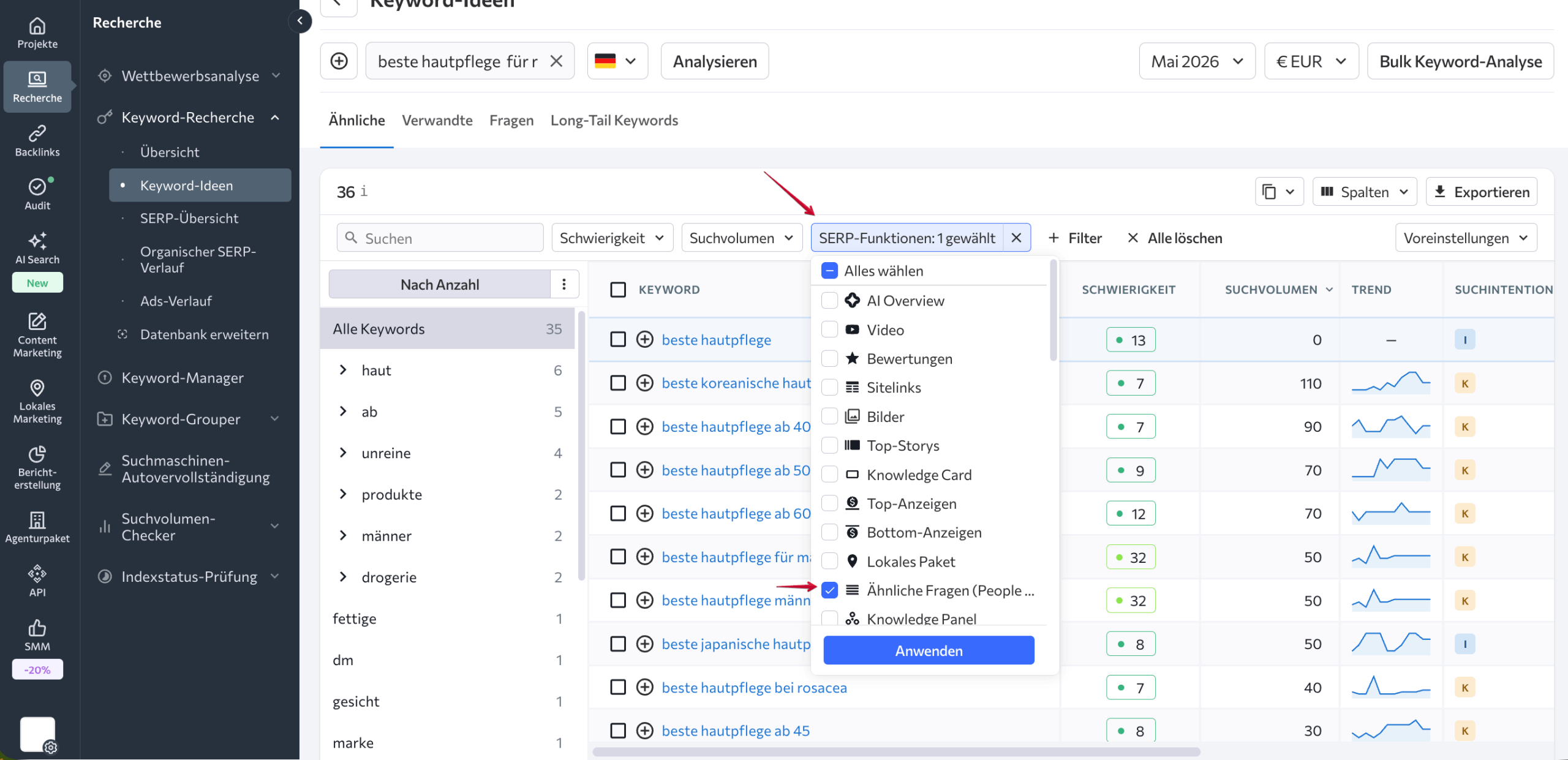The image size is (1568, 760).
Task: Click the -20% SMM discount badge
Action: pos(37,669)
